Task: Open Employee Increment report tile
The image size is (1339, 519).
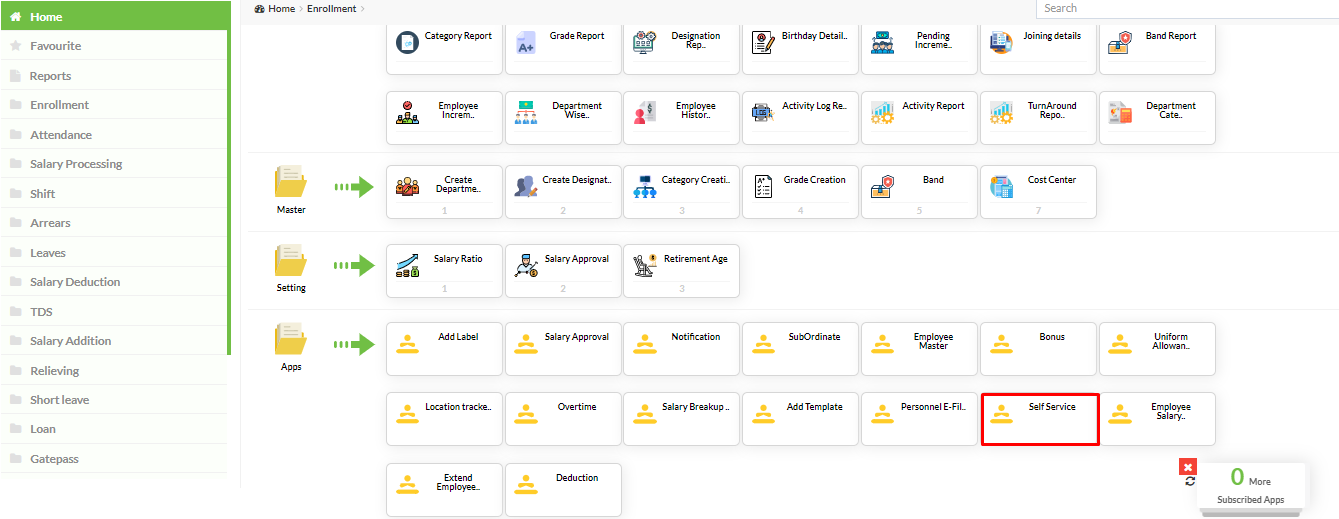Action: (x=445, y=117)
